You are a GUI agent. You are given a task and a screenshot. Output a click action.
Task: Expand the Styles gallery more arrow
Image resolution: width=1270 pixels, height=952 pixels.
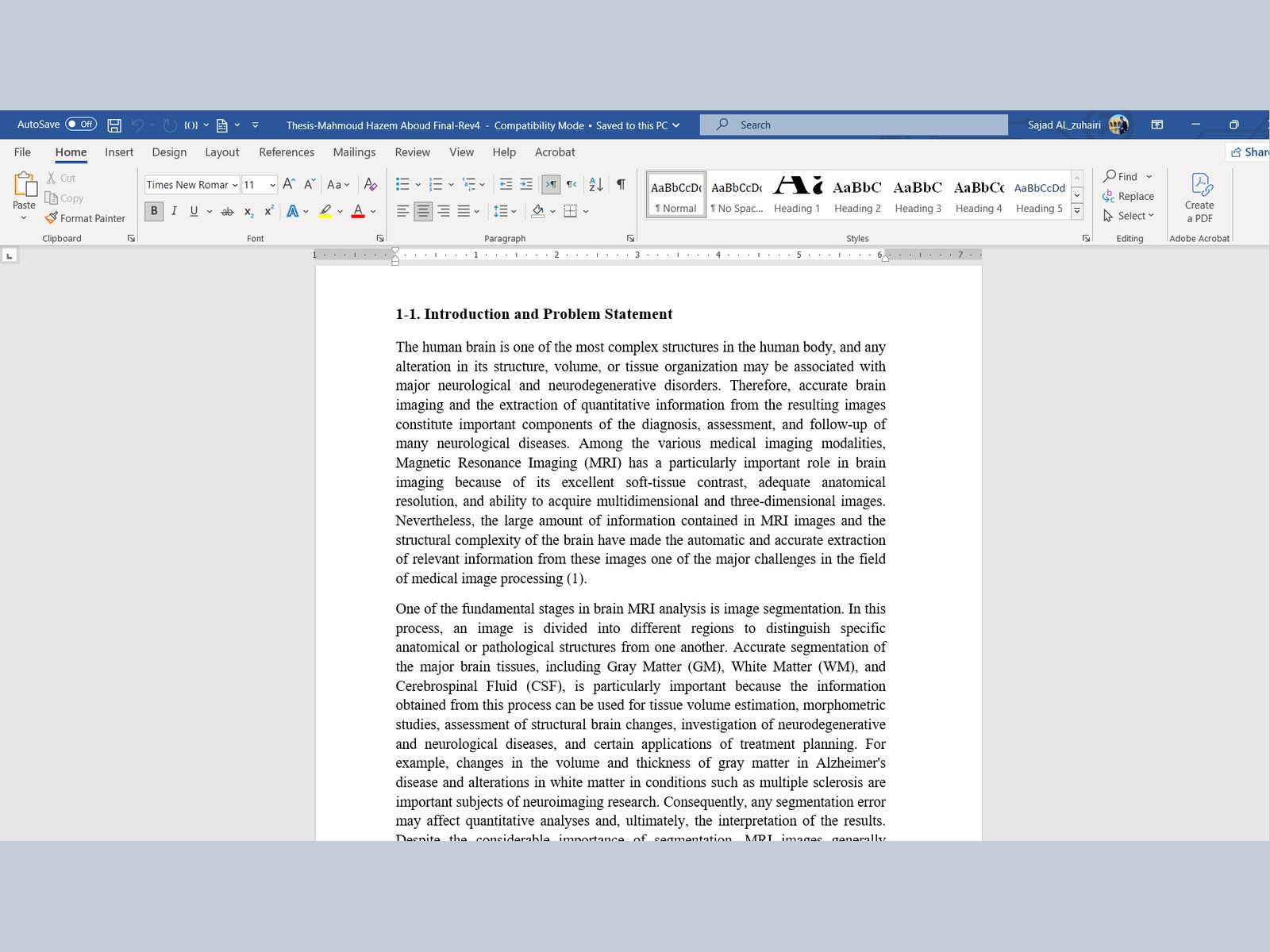[1077, 211]
